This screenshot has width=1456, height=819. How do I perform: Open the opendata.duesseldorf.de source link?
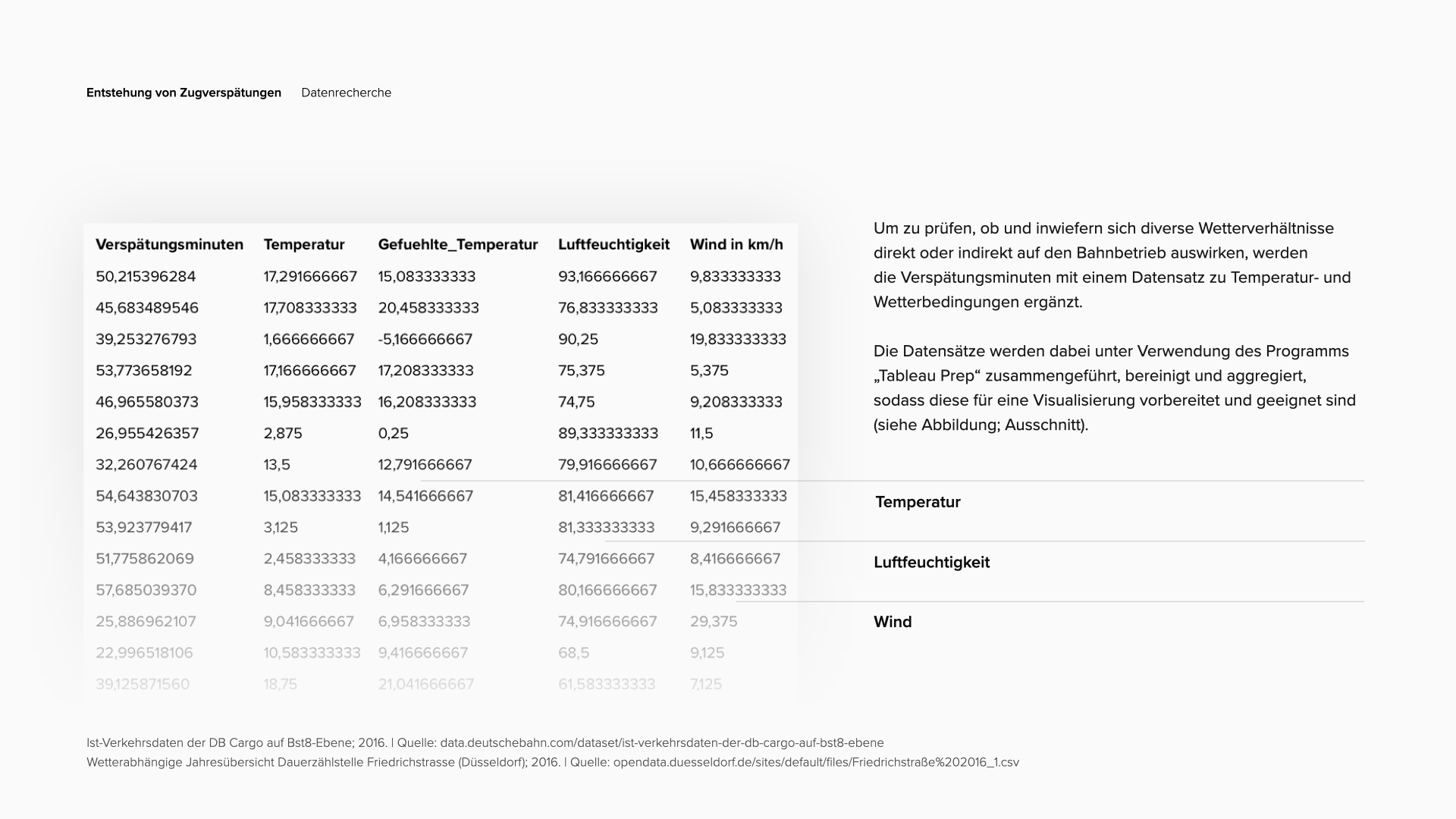point(816,762)
